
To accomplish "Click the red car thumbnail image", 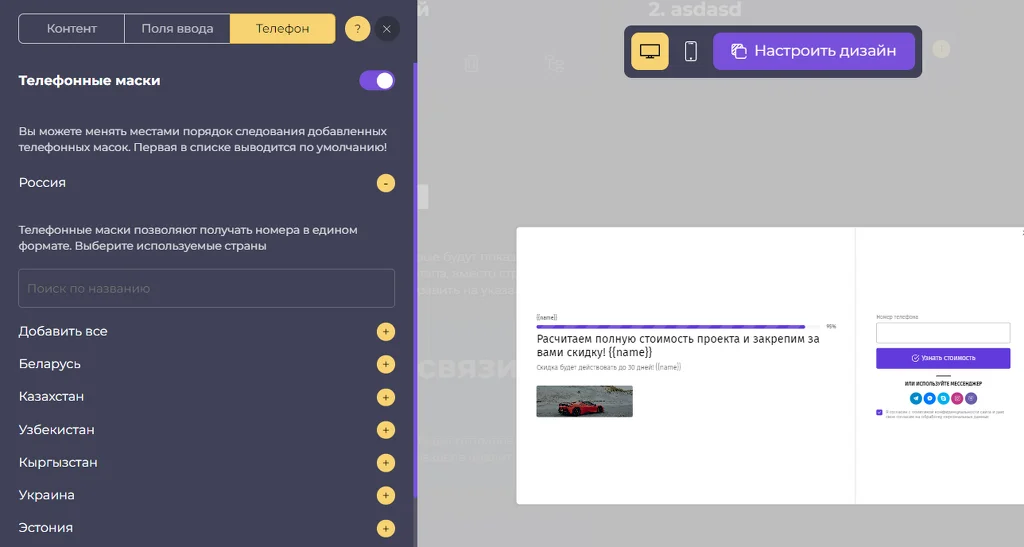I will point(584,401).
